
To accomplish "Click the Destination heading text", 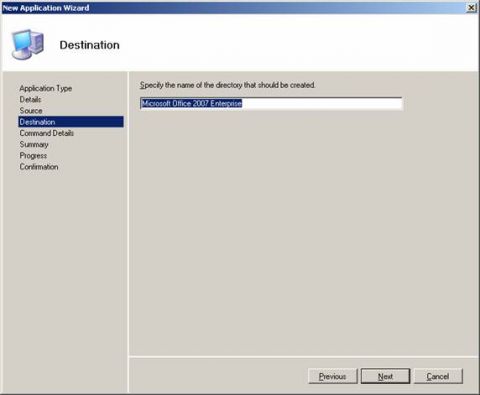I will tap(89, 45).
